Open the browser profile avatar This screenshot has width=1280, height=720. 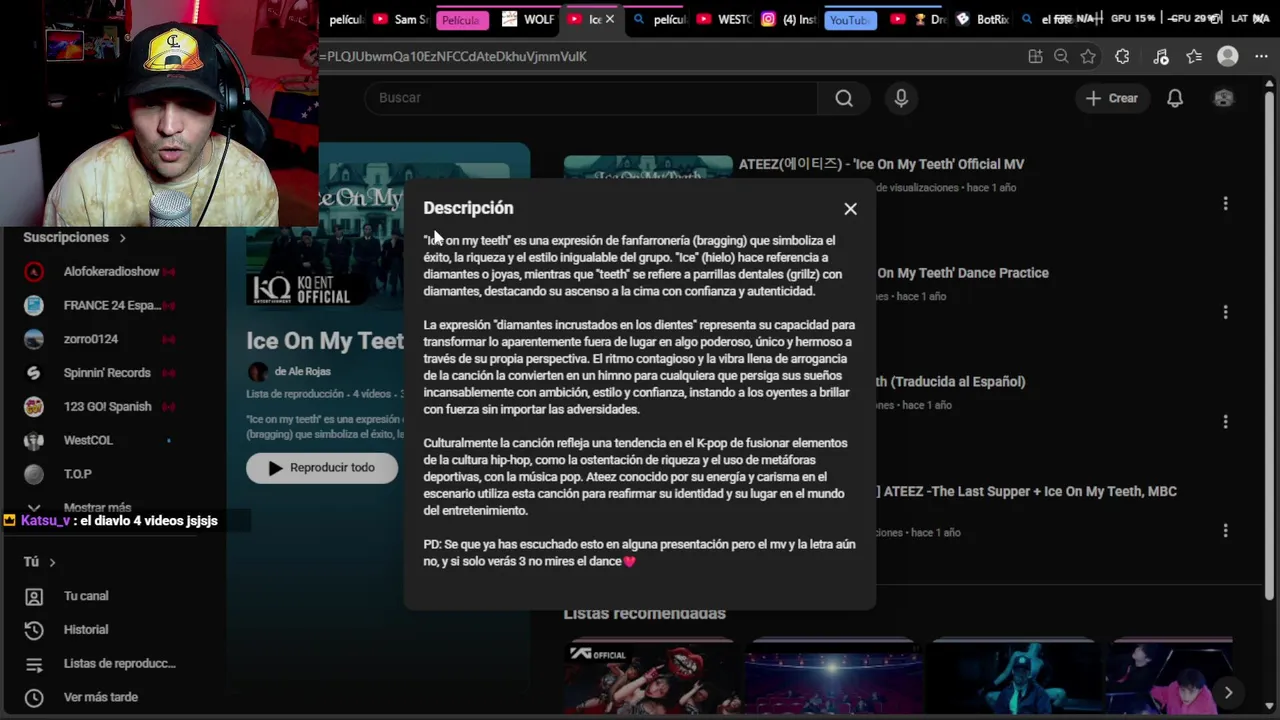coord(1228,57)
